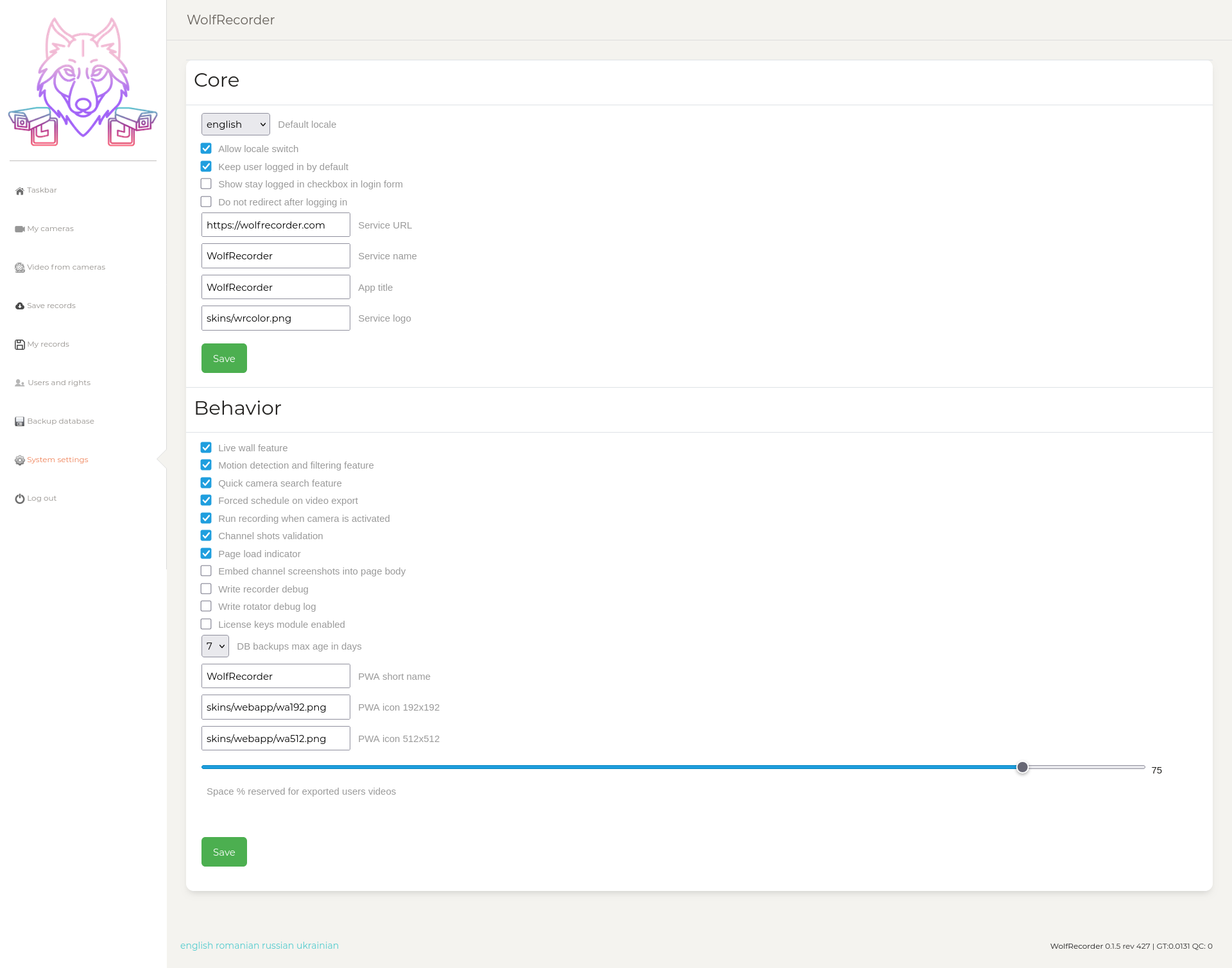Click the WolfRecorder wolf logo

click(x=83, y=82)
